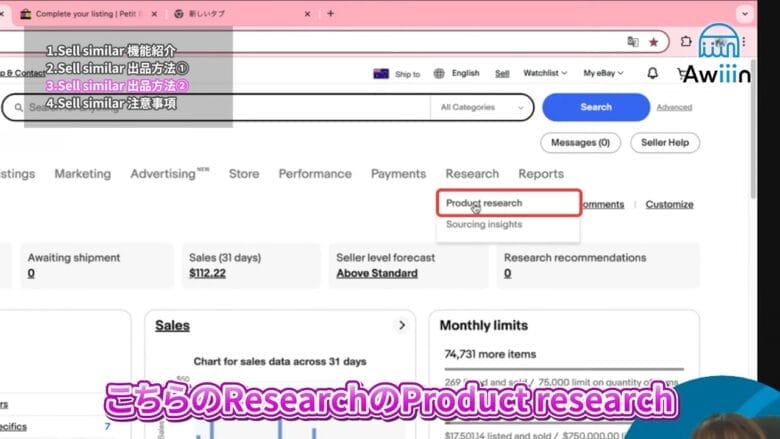Click the Customize link

pos(669,204)
